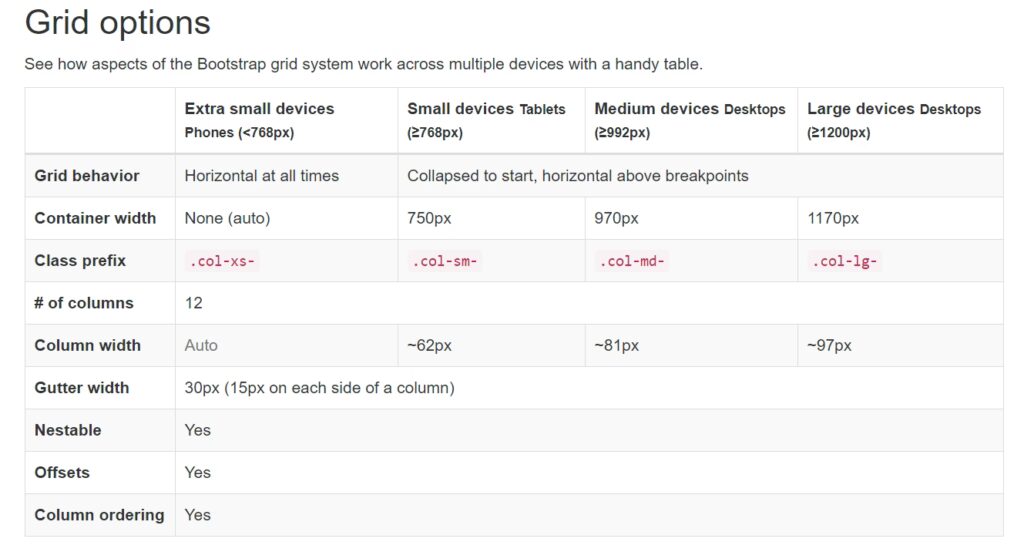Click the .col-xs- class prefix code
This screenshot has width=1024, height=552.
coord(222,262)
